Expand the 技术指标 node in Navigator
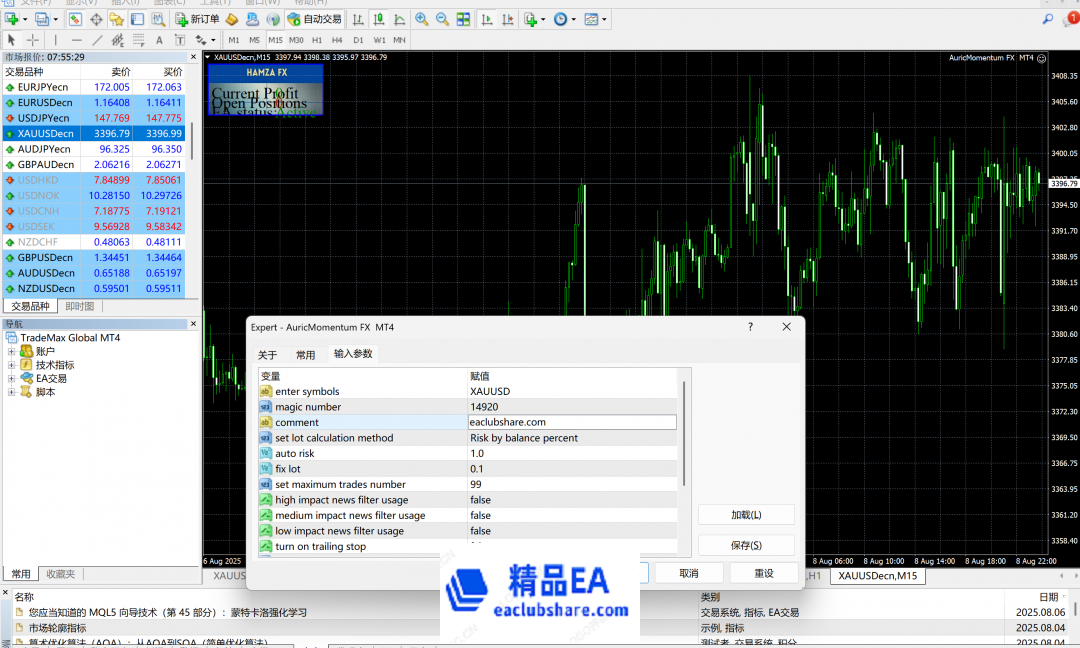This screenshot has height=648, width=1080. pos(11,365)
